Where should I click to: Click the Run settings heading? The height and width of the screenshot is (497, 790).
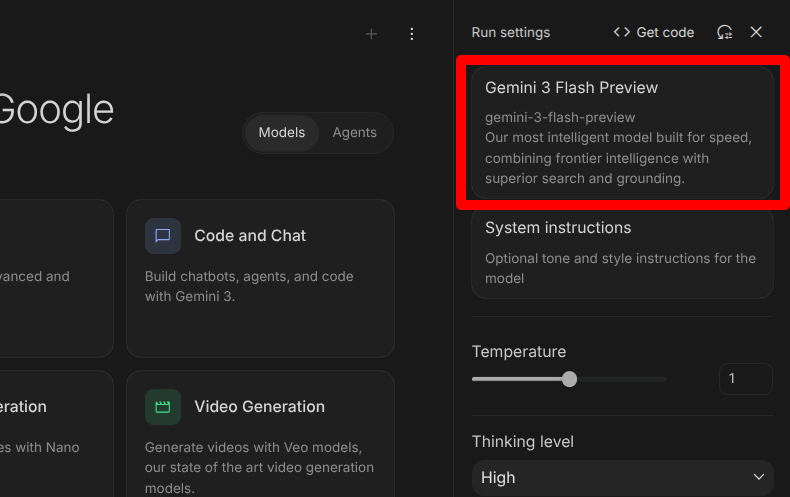pos(511,32)
